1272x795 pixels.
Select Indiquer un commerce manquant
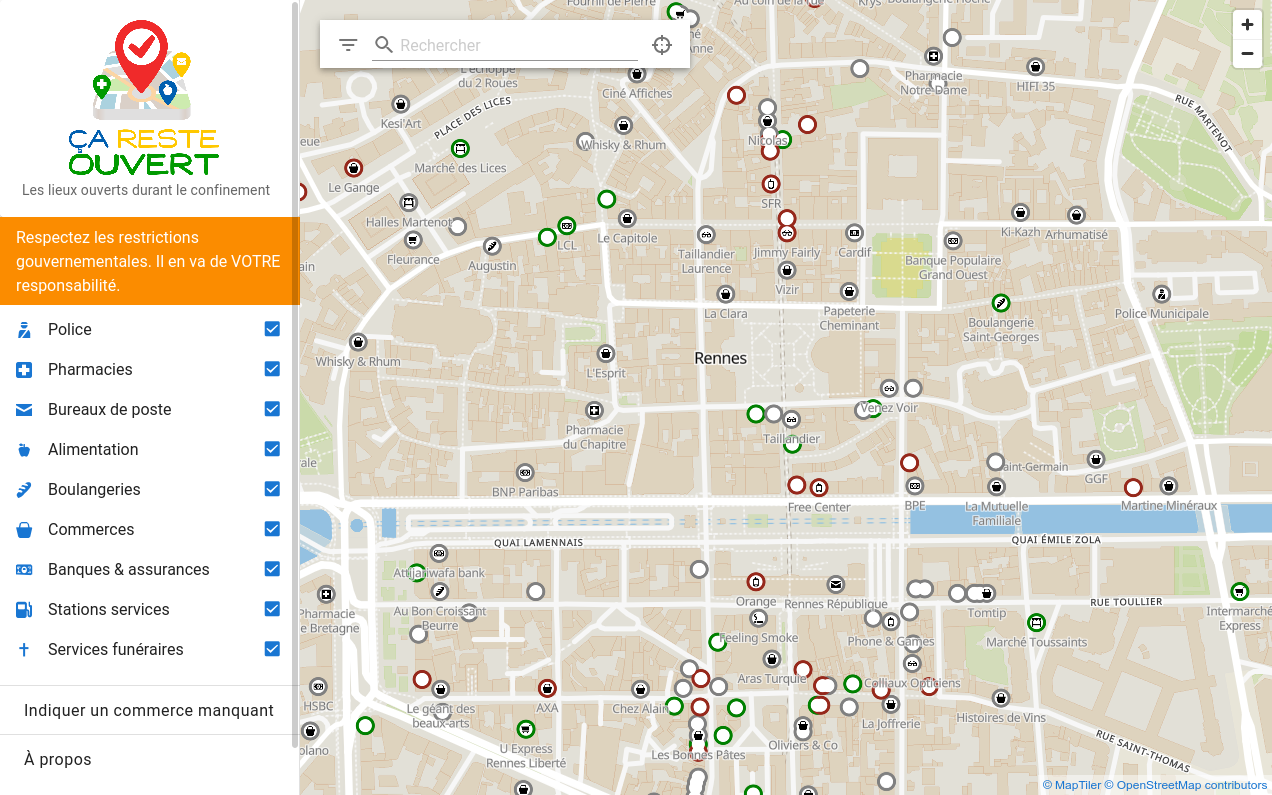pyautogui.click(x=149, y=710)
